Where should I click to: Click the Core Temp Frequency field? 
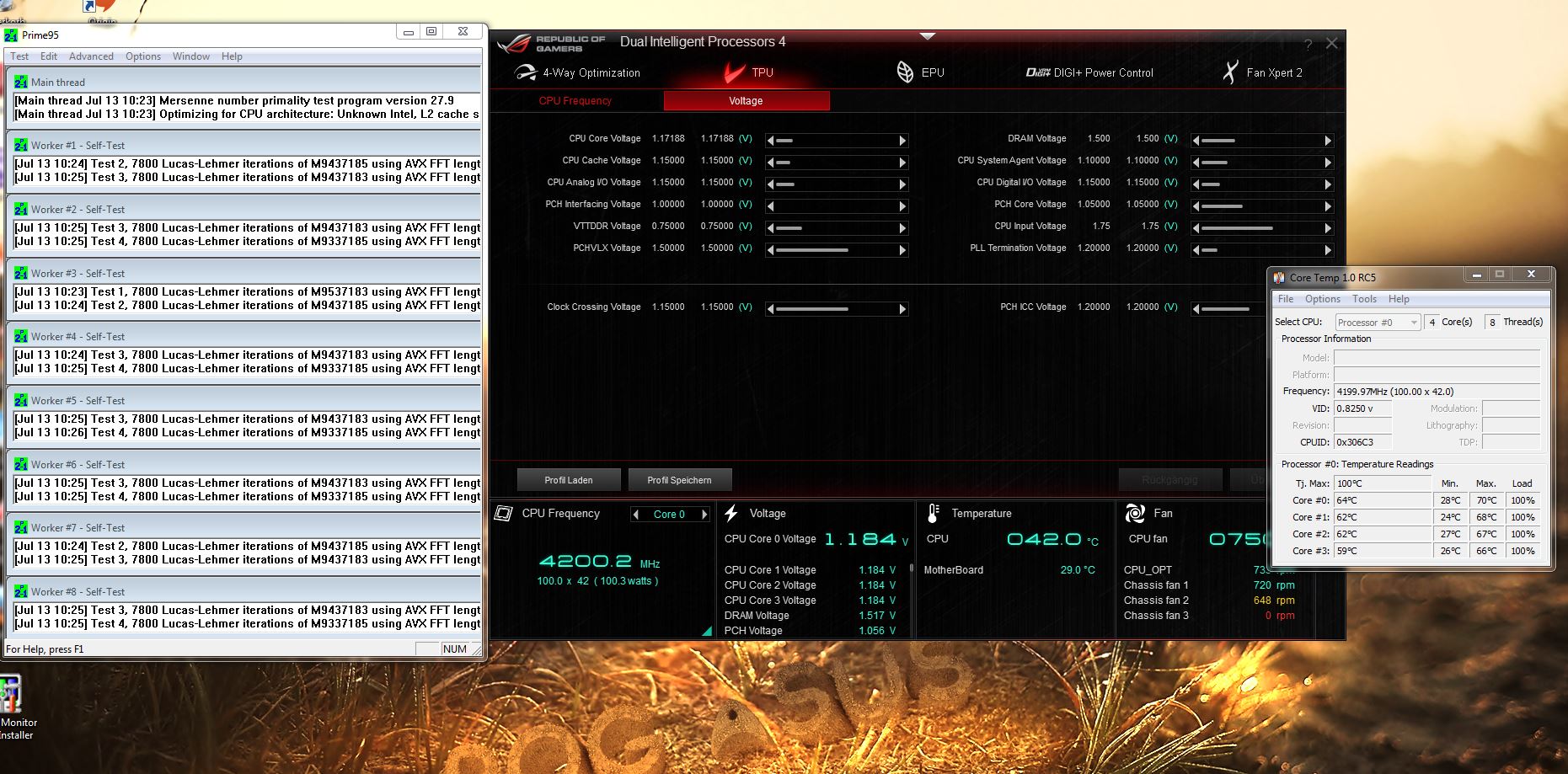1437,392
